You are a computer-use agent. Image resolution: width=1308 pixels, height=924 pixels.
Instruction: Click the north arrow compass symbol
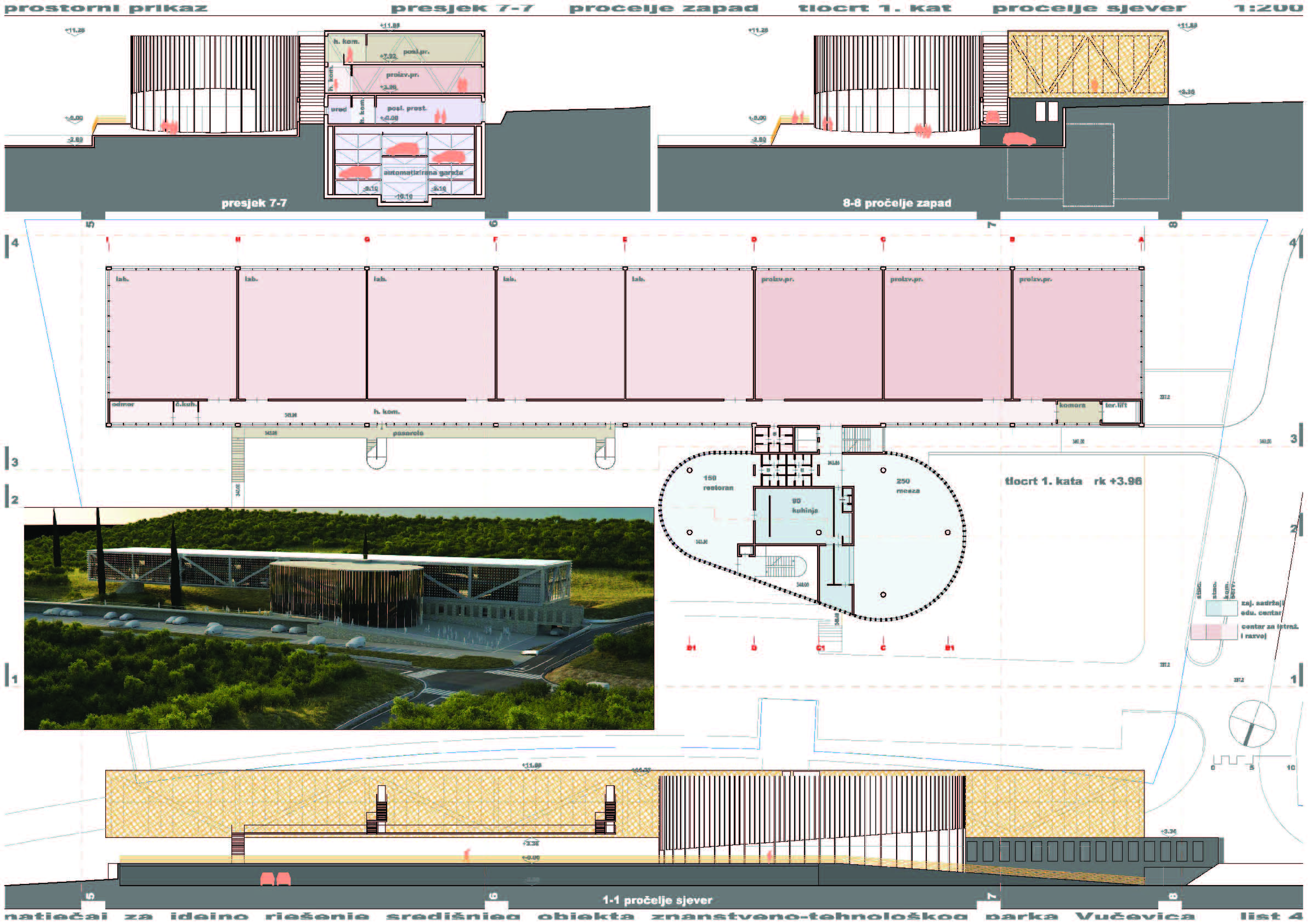(x=1252, y=724)
